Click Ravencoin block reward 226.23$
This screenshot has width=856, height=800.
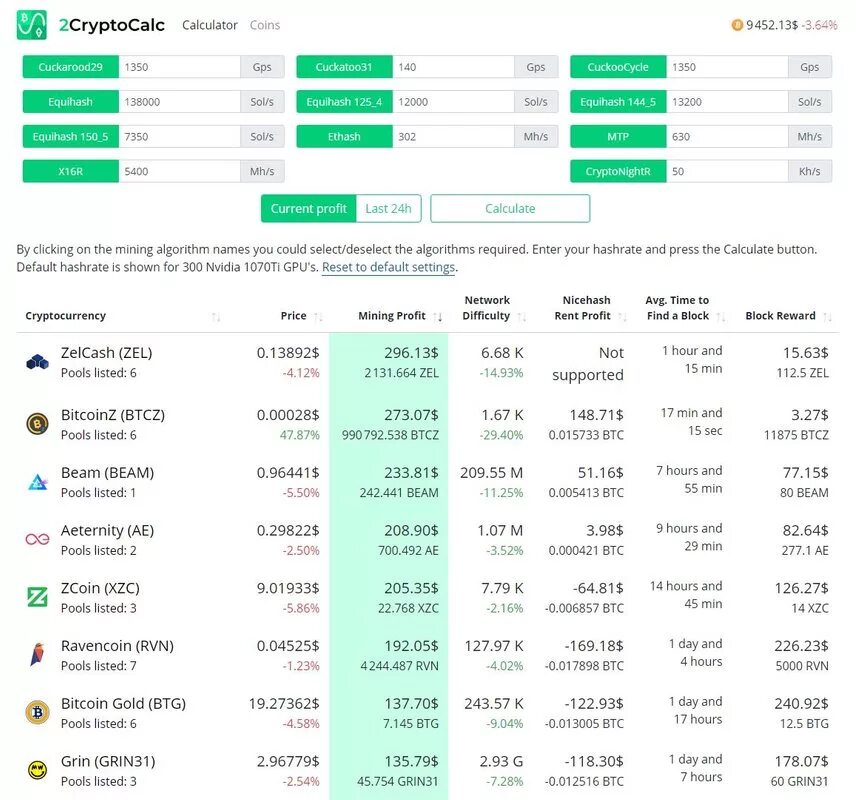[x=801, y=646]
